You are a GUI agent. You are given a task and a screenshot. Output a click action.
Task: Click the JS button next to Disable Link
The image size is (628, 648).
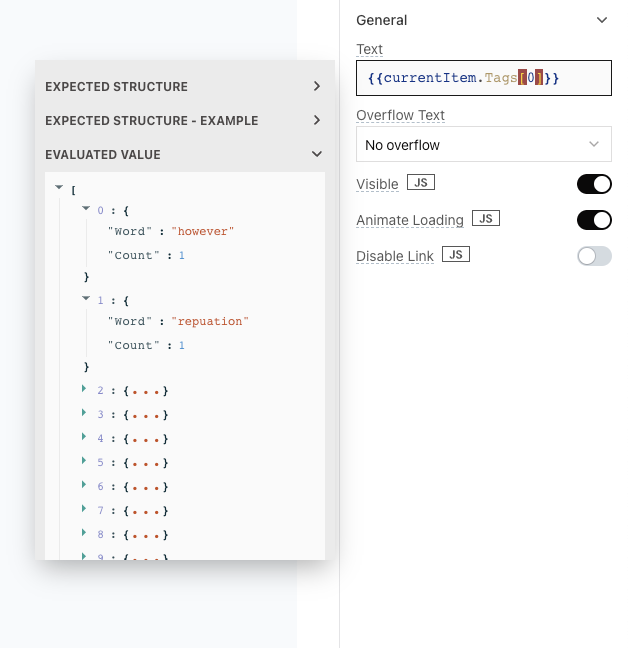coord(456,254)
